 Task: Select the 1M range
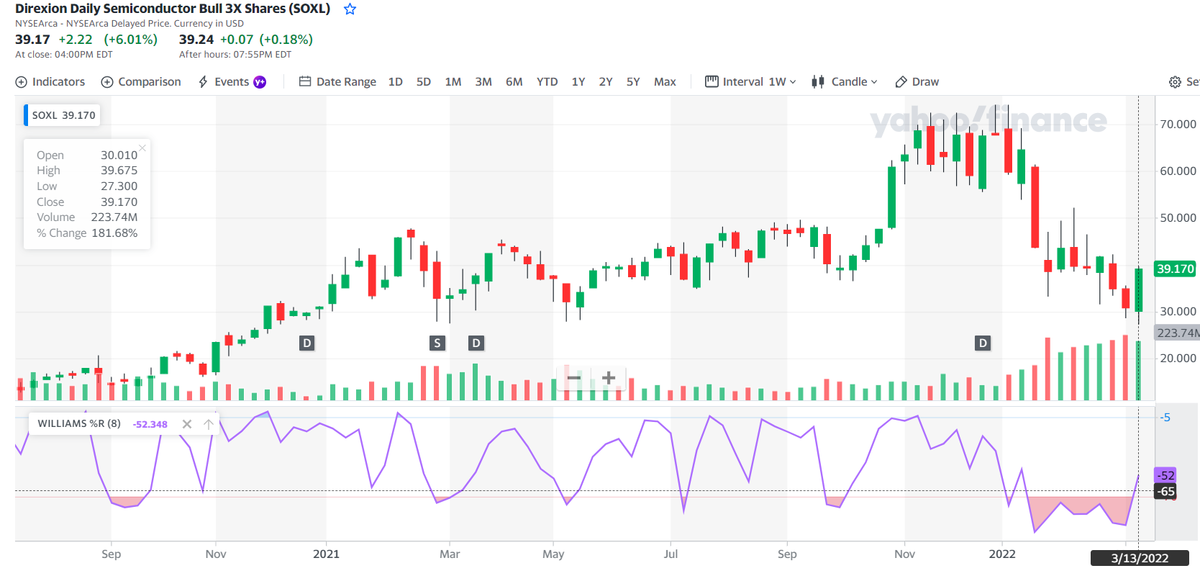point(453,82)
